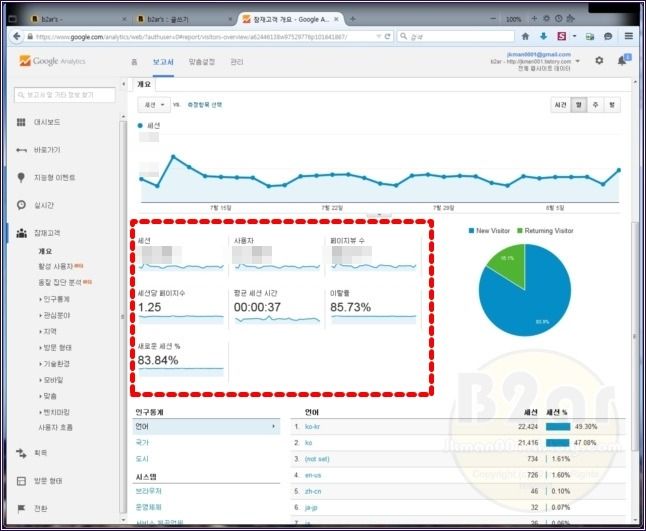Expand the 기술환경 sidebar item
The image size is (646, 531).
point(55,364)
